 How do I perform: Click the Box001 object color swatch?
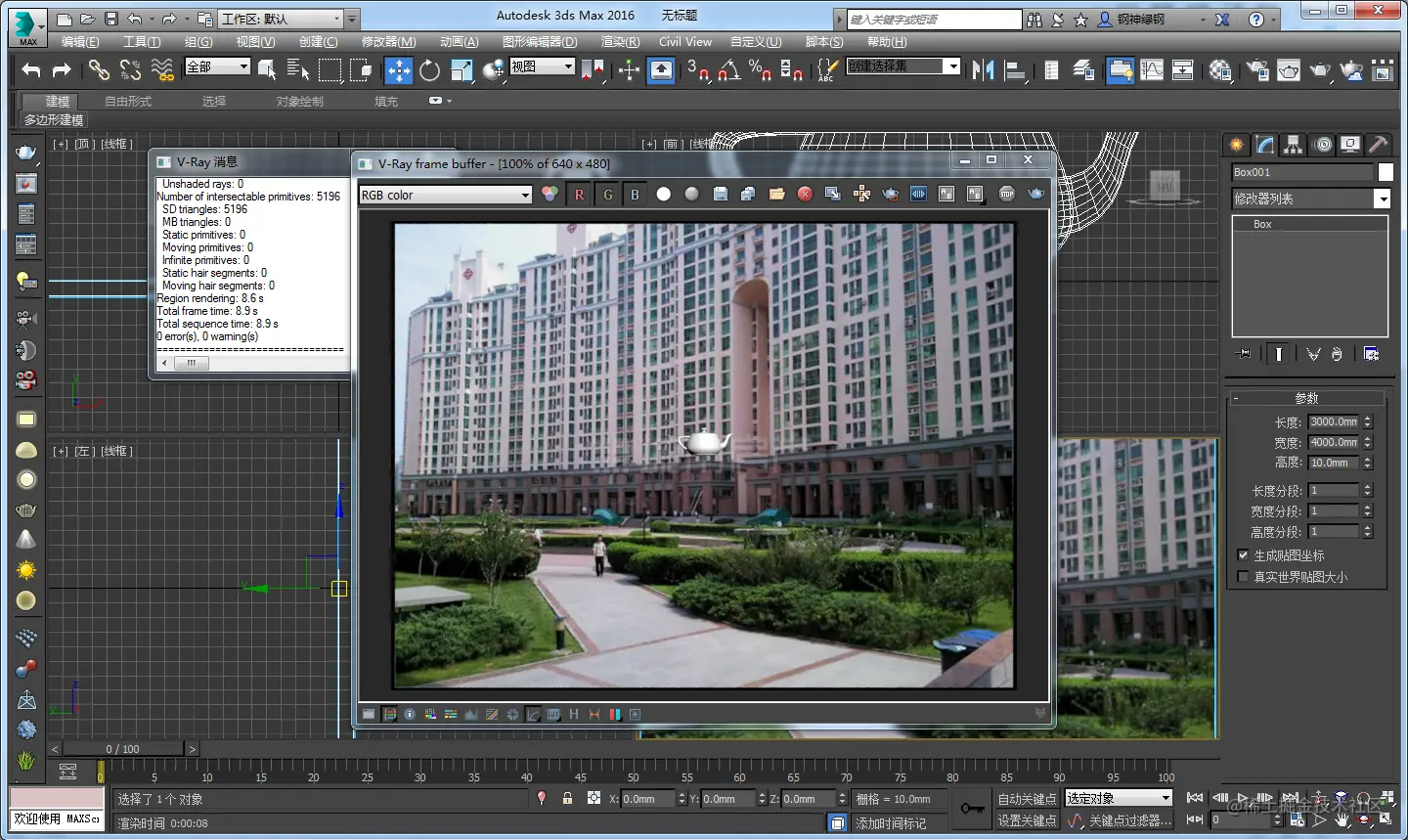(x=1386, y=172)
